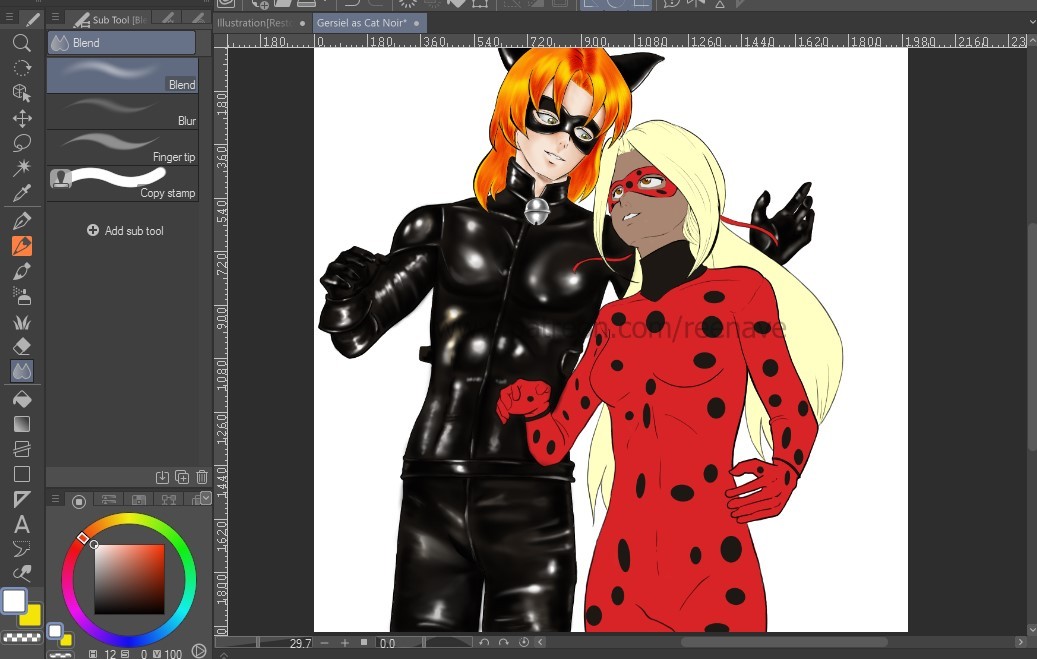
Task: Switch to the Brush size tab
Action: coord(198,19)
